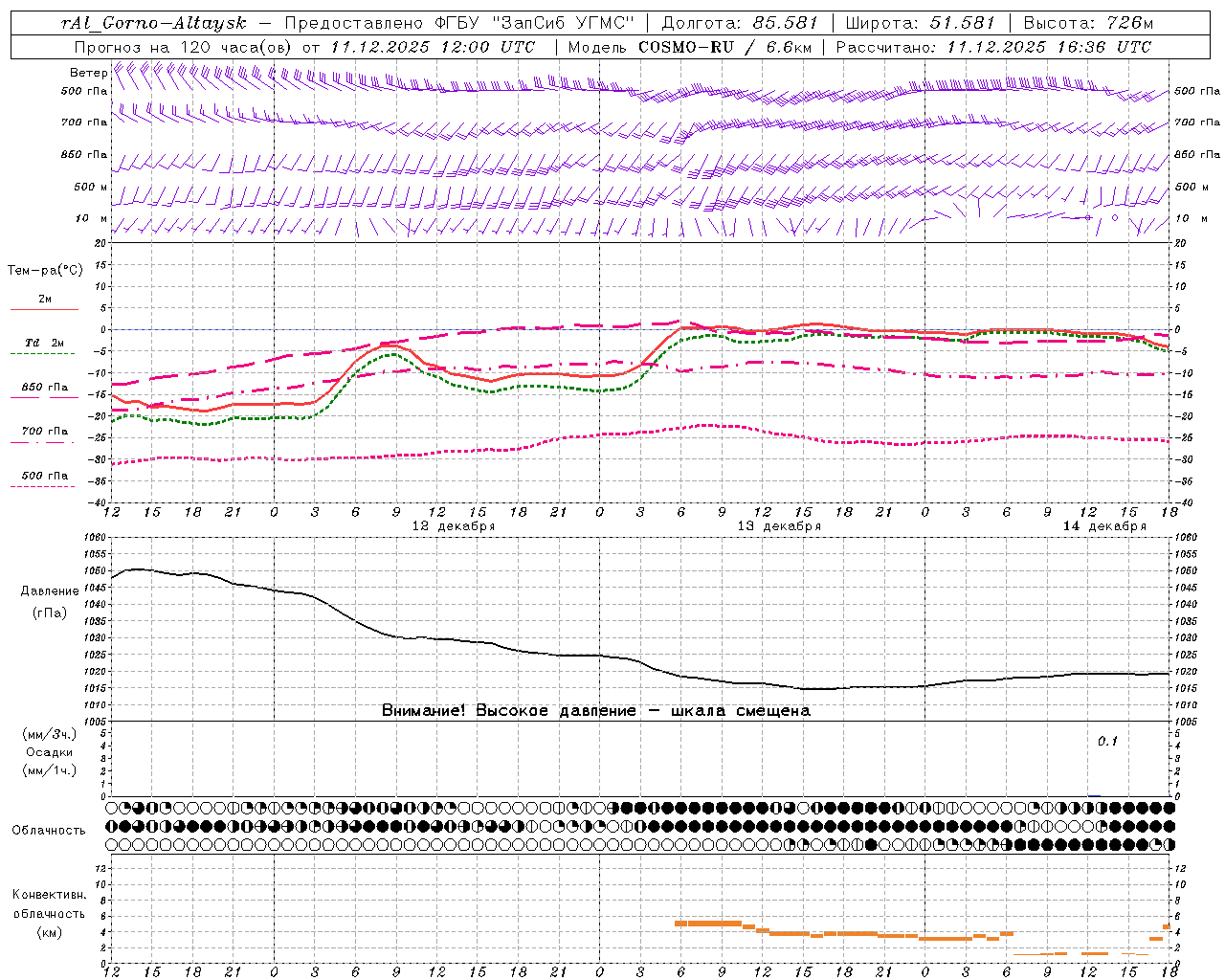
Task: Click the Прогноз на 120 часа(ов) text
Action: pos(184,47)
